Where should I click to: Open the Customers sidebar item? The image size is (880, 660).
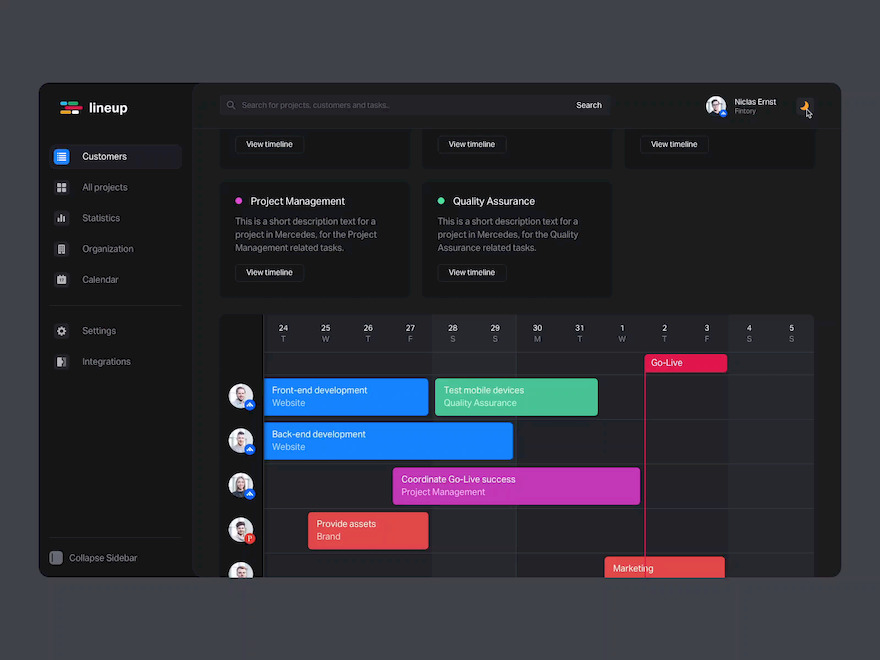[116, 157]
